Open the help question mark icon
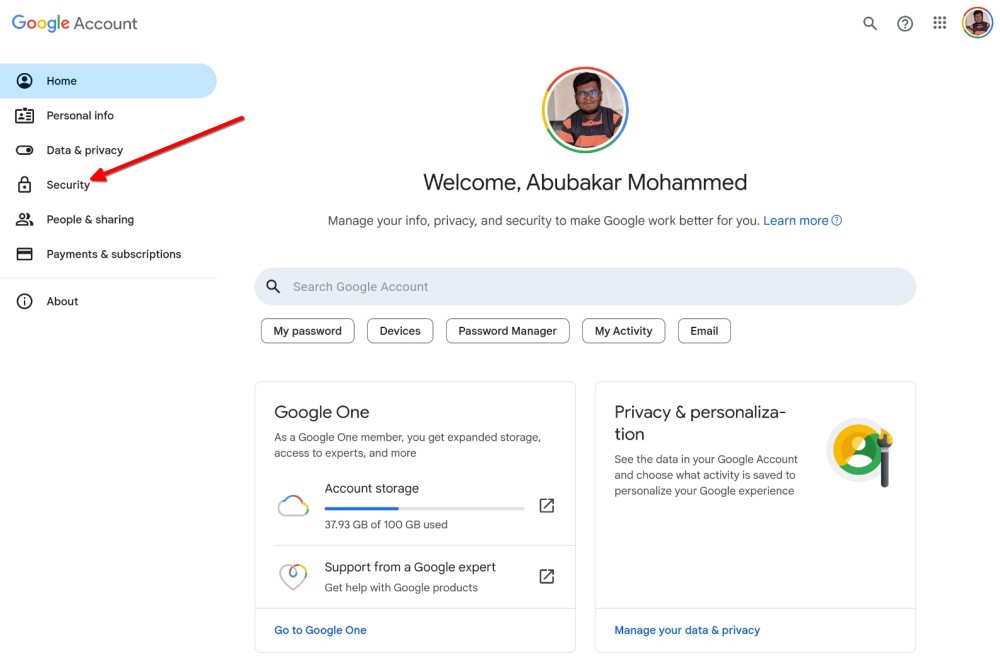Screen dimensions: 1000x658 tap(905, 24)
